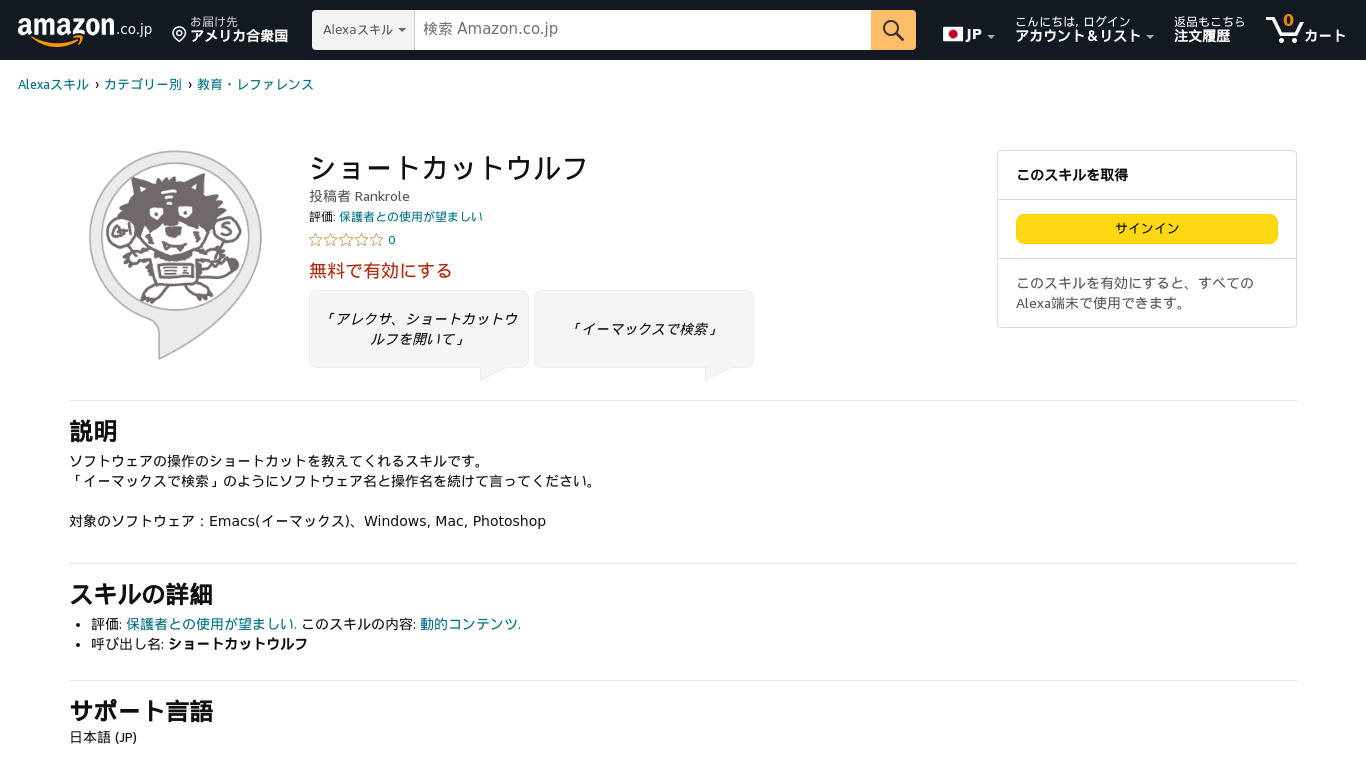The height and width of the screenshot is (768, 1366).
Task: Click the 保護者との使用が望ましい rating link under title
Action: coord(411,217)
